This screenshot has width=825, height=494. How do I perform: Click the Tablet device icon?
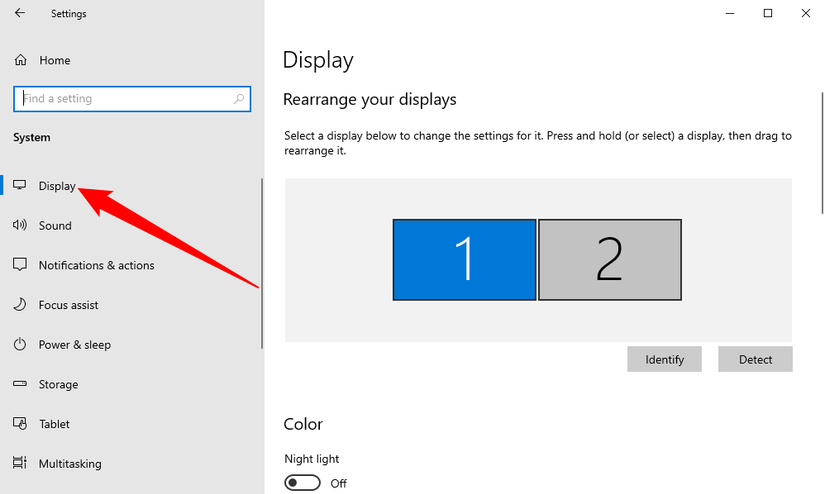(19, 424)
